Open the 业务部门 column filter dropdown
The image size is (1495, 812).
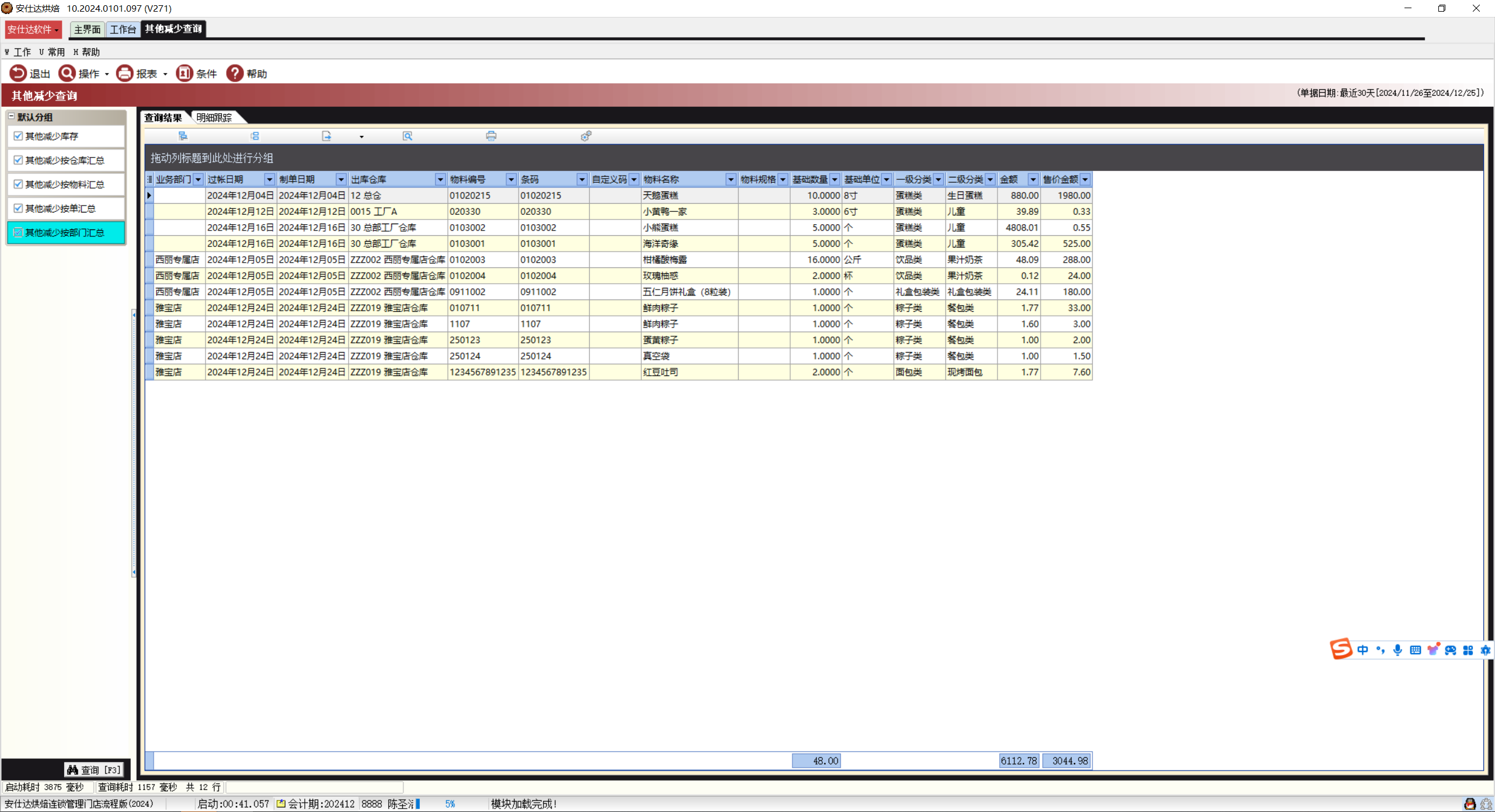click(x=199, y=179)
